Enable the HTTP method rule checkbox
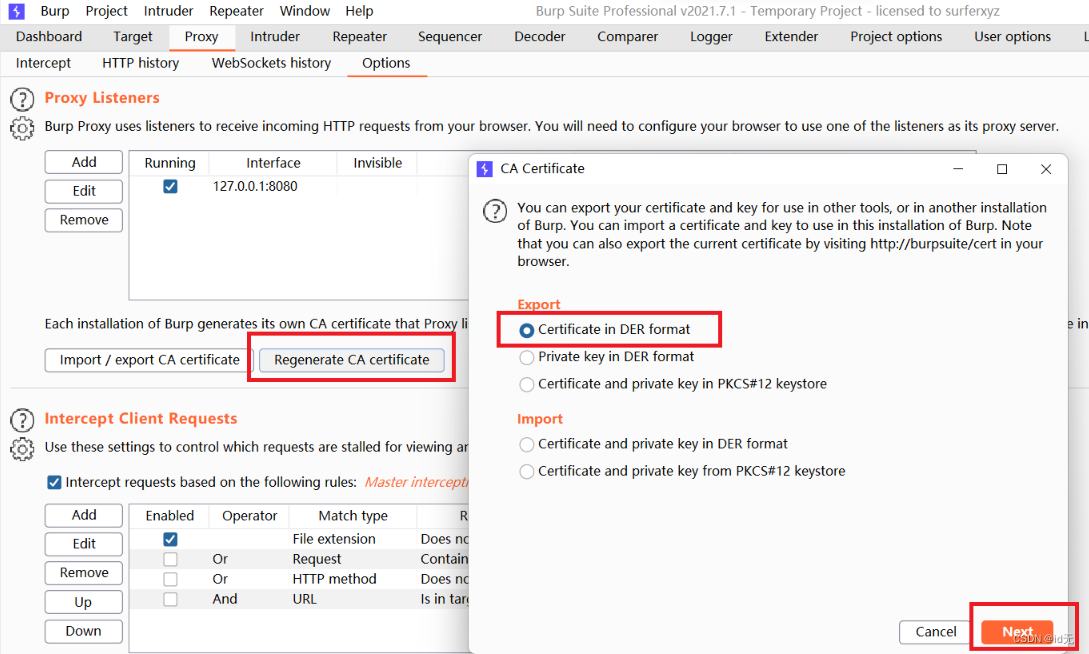The width and height of the screenshot is (1089, 654). 170,579
